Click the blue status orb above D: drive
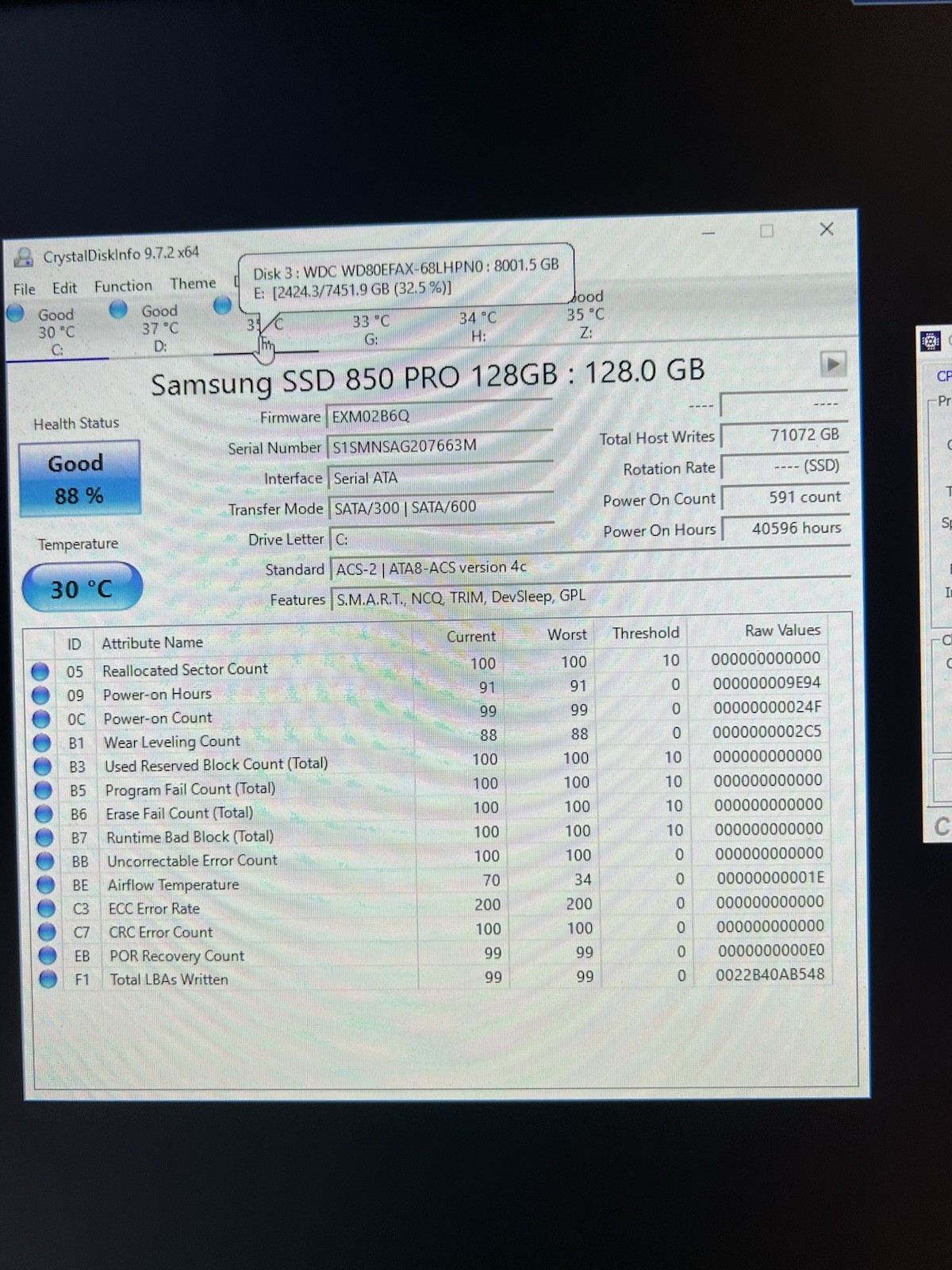 pyautogui.click(x=118, y=310)
